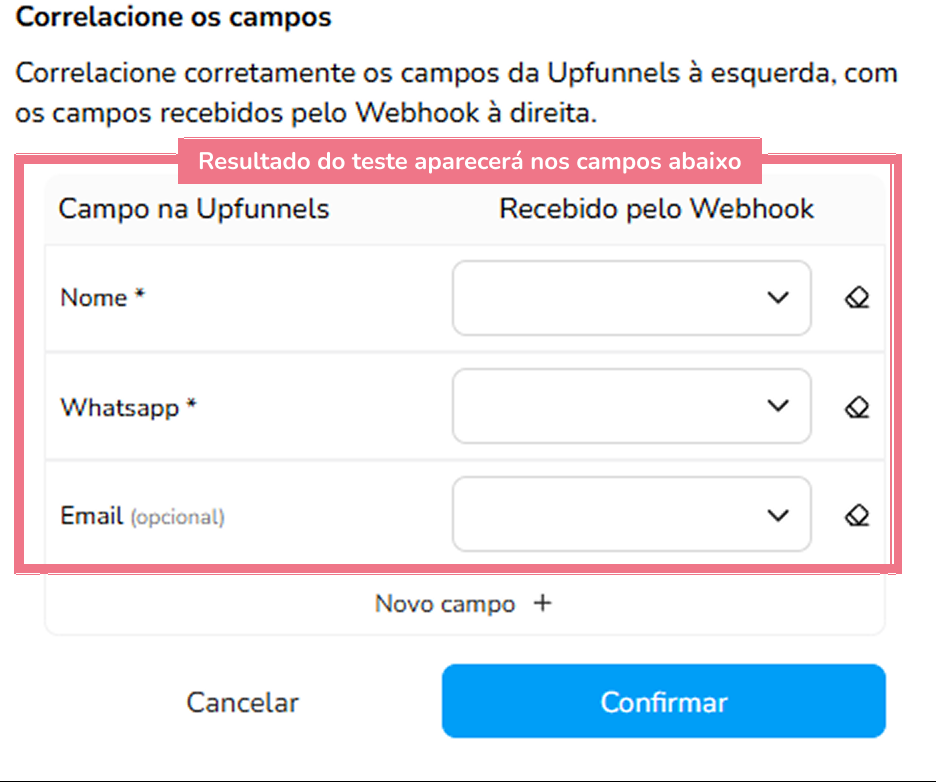Erase the Email field mapping
Viewport: 938px width, 782px height.
[857, 515]
